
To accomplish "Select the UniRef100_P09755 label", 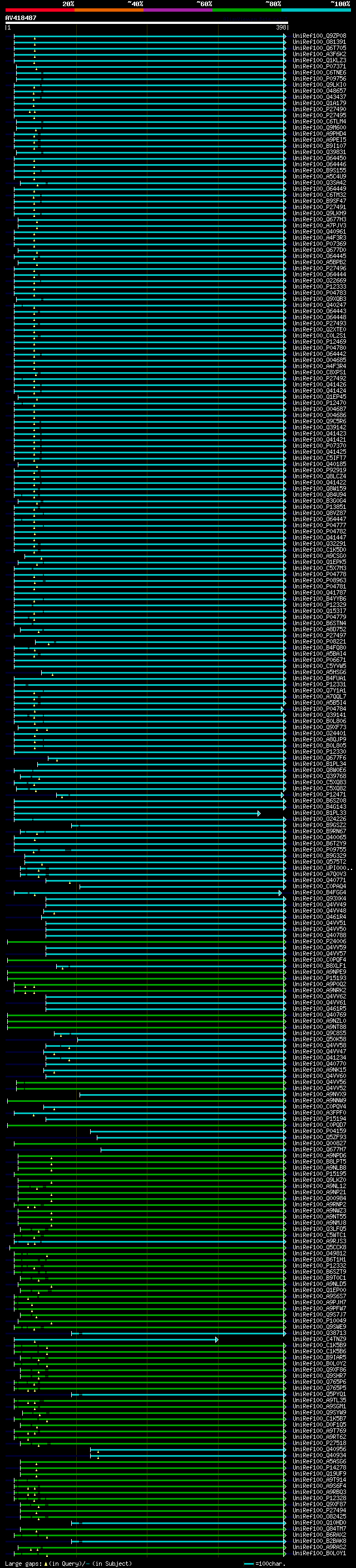I will (319, 849).
